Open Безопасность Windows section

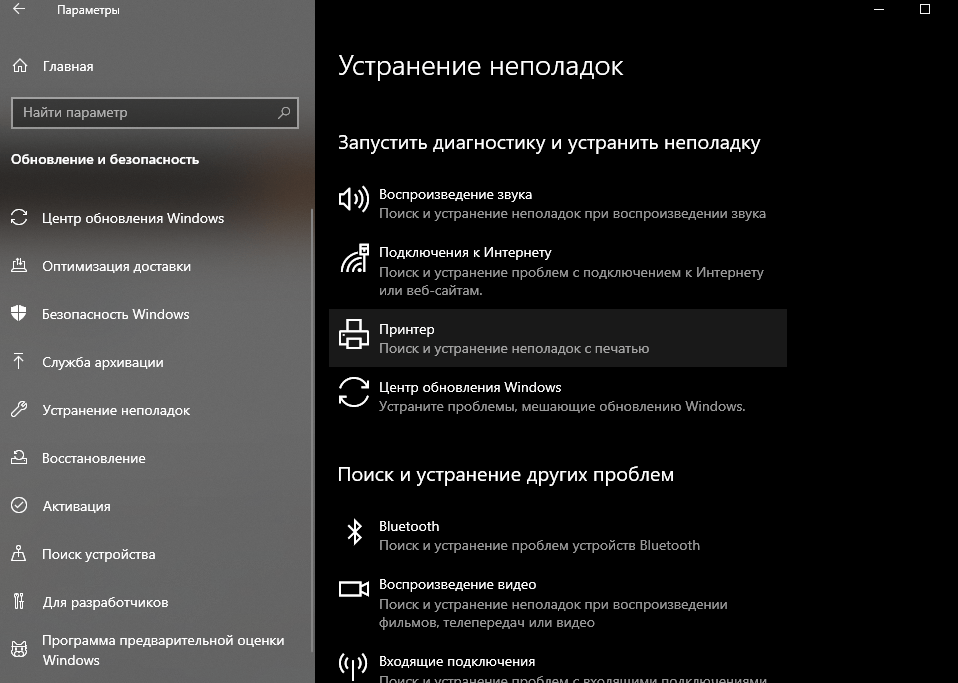point(115,314)
